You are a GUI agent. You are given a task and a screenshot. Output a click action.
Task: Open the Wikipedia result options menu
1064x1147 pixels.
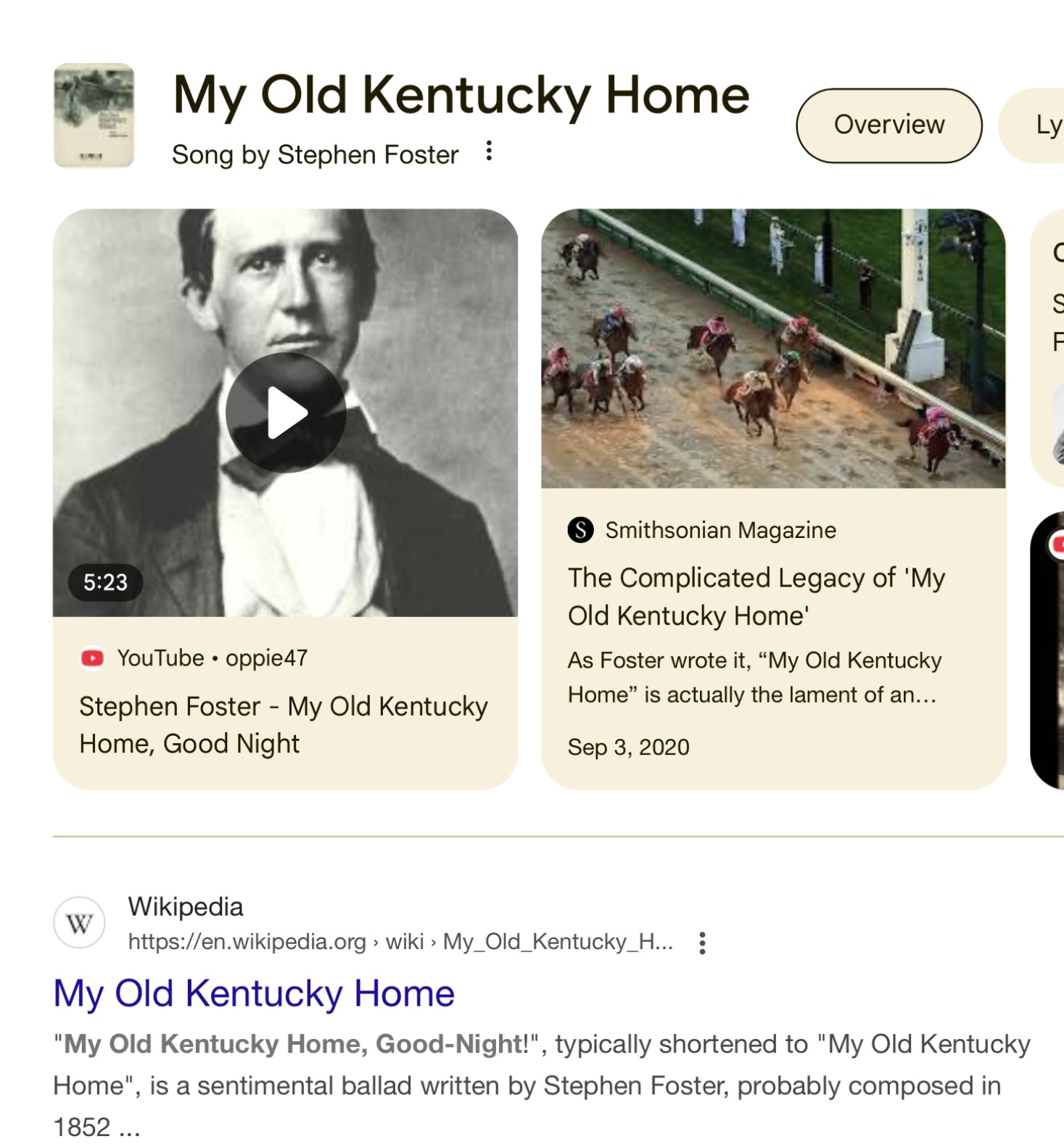pyautogui.click(x=701, y=943)
